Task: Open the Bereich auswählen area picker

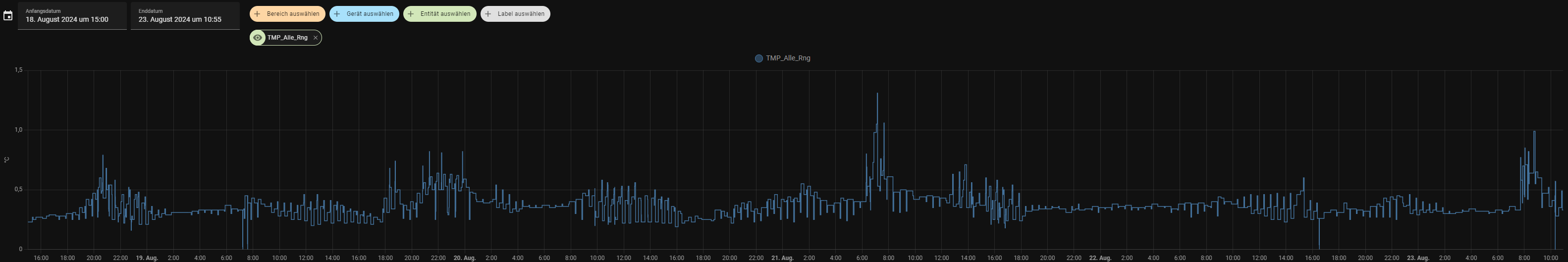Action: tap(293, 14)
